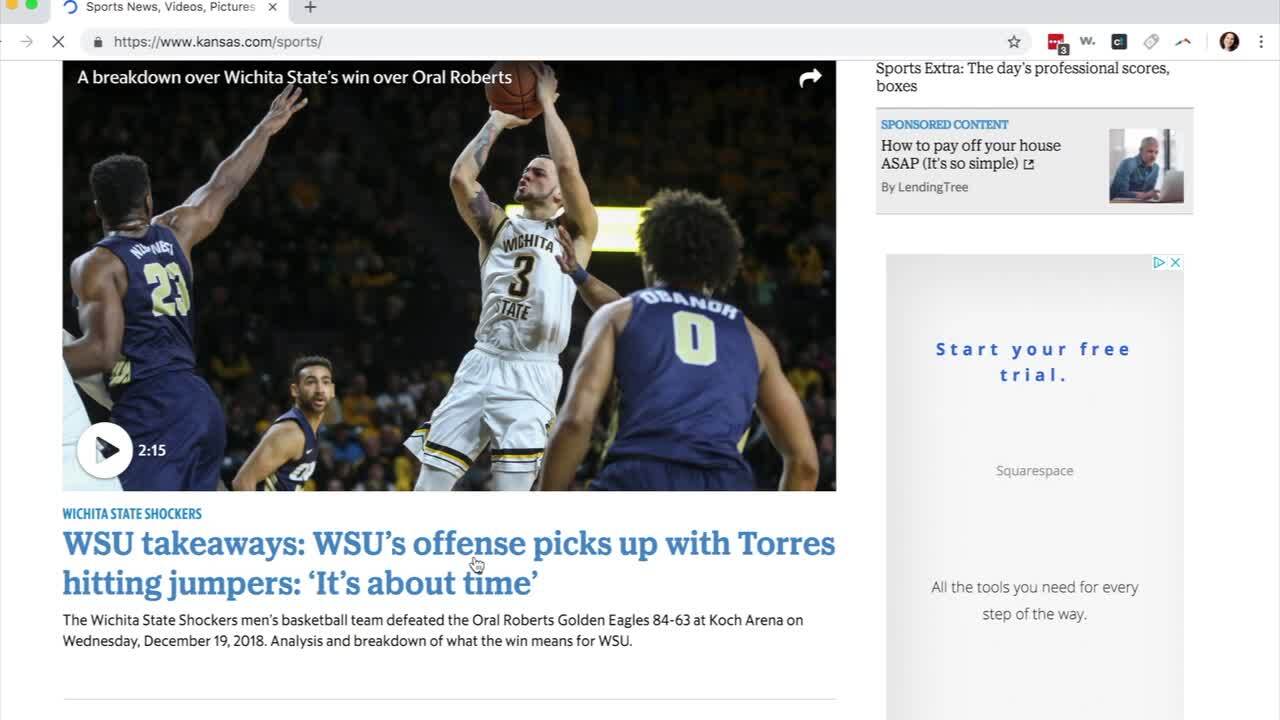Open the Chrome profile avatar

coord(1229,42)
